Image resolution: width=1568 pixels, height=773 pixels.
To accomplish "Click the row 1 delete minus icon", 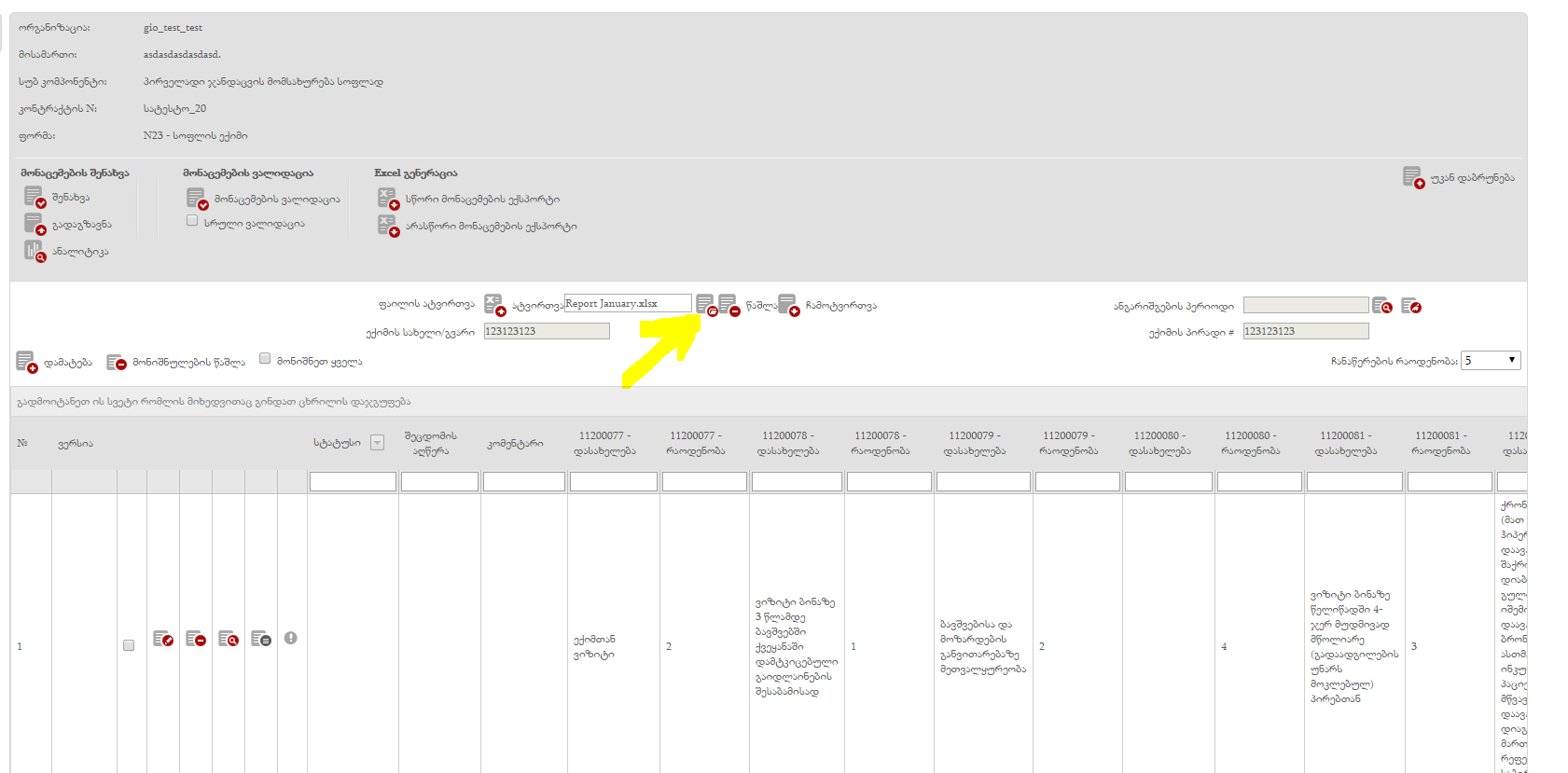I will click(x=196, y=639).
